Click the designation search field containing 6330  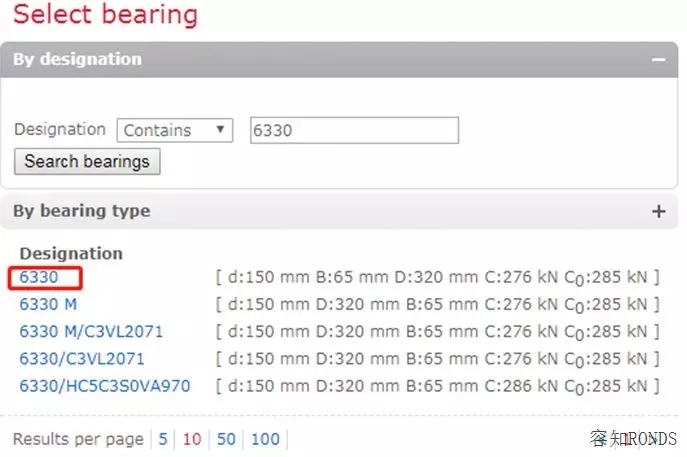353,130
